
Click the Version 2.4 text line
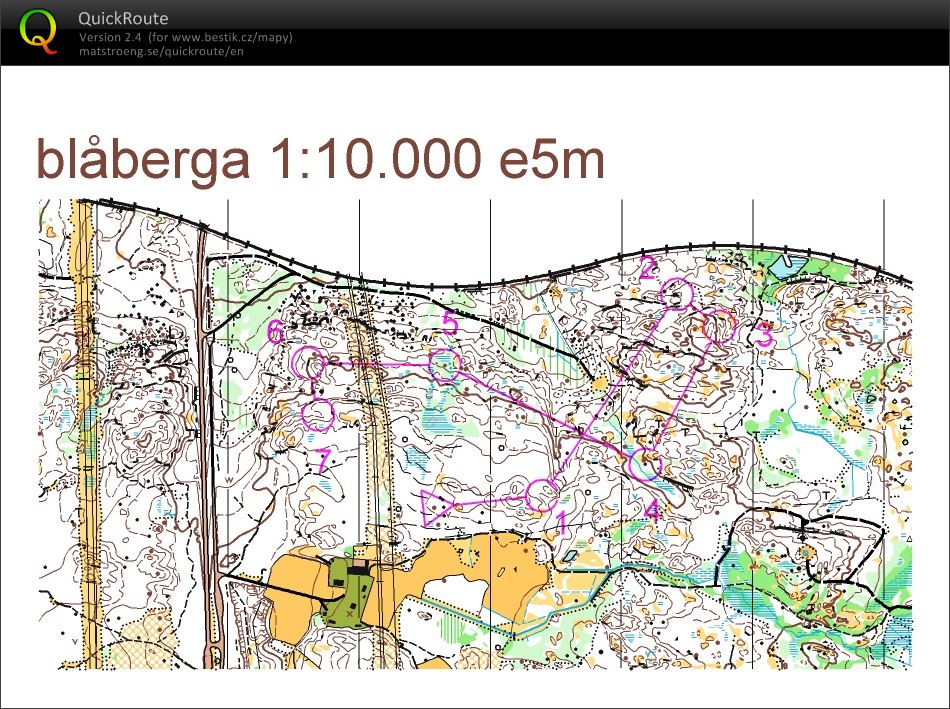(x=185, y=38)
